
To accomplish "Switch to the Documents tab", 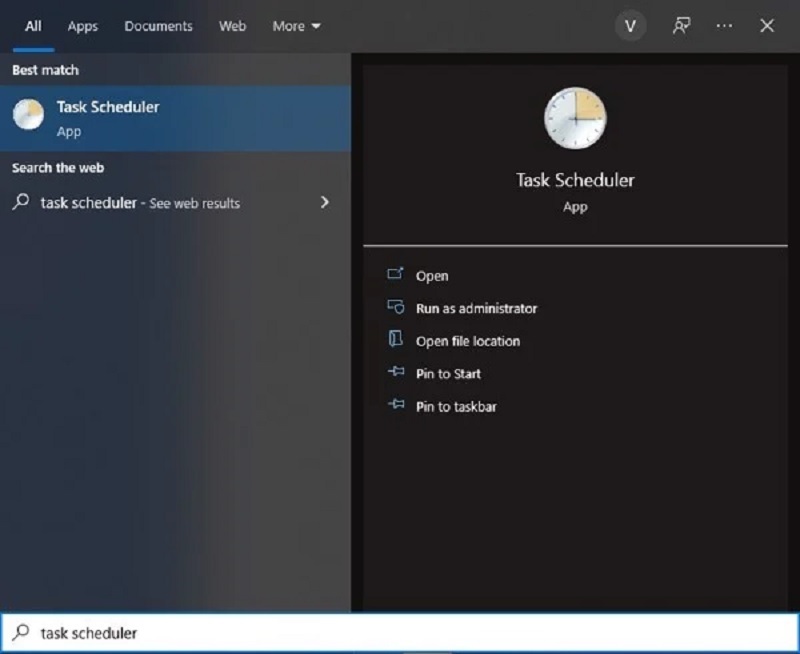I will pyautogui.click(x=158, y=26).
